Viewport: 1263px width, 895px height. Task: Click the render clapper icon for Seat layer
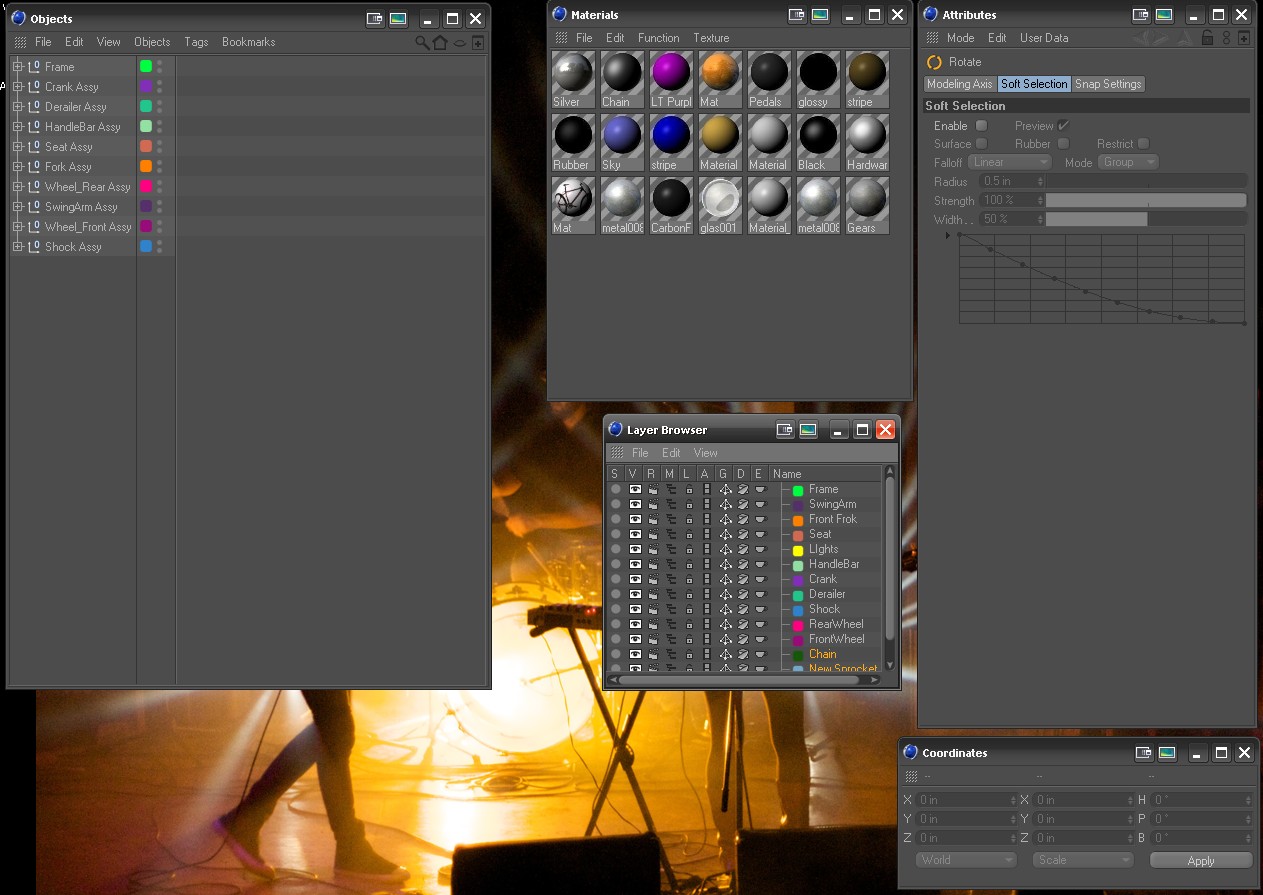pos(652,535)
